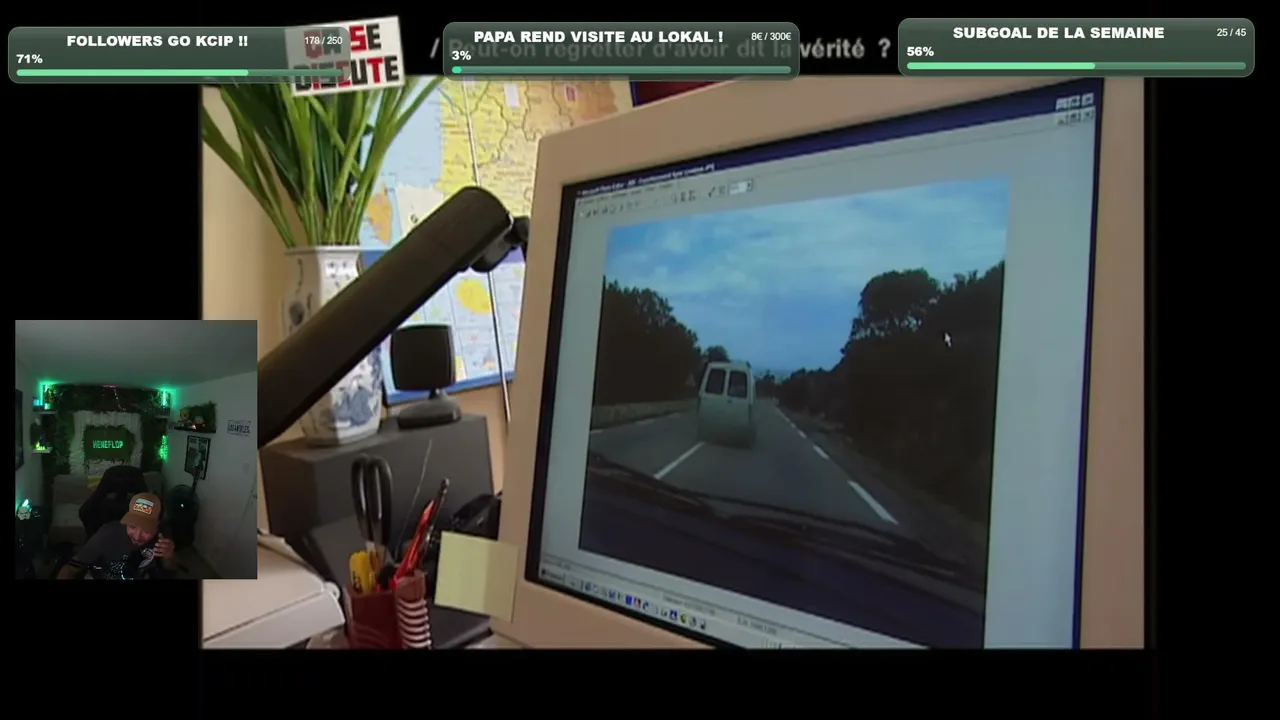
Task: Click the 56% subgoal percentage
Action: click(920, 52)
